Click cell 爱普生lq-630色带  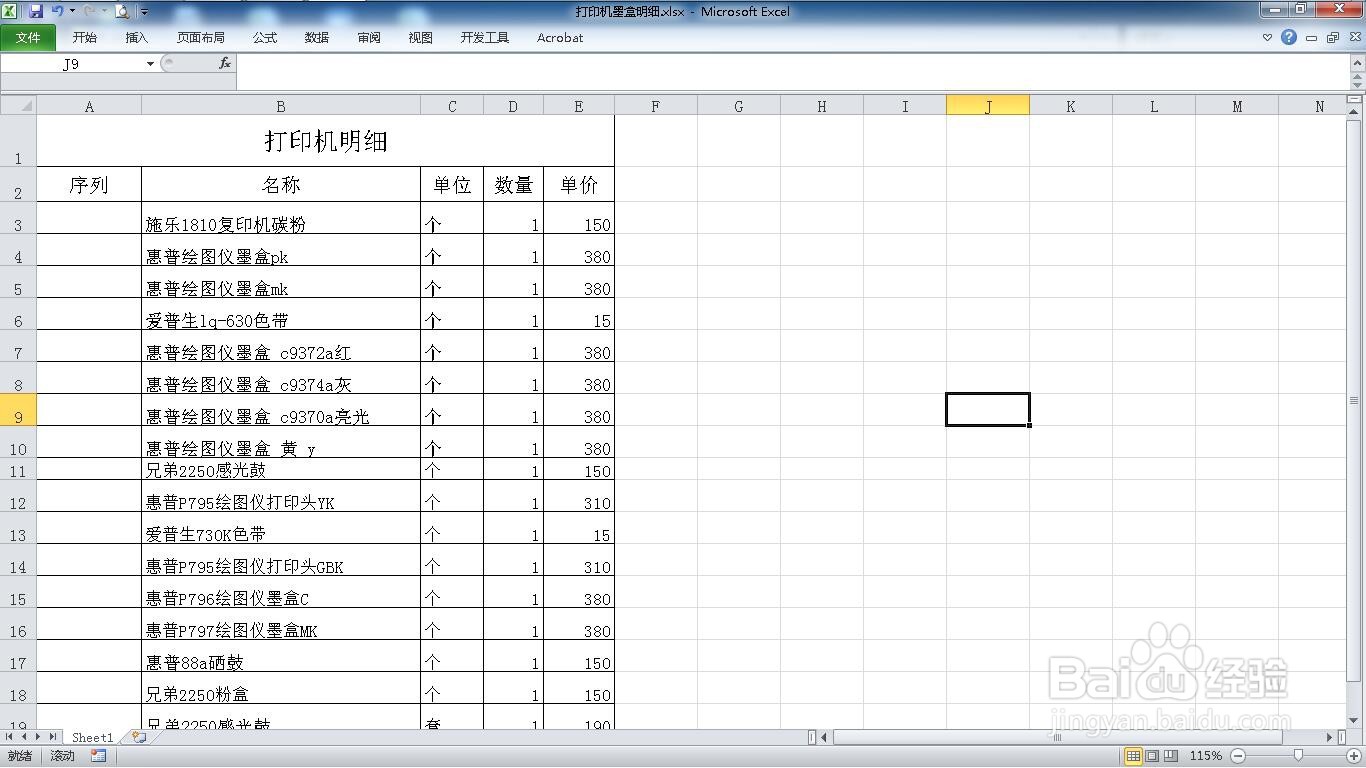point(281,314)
